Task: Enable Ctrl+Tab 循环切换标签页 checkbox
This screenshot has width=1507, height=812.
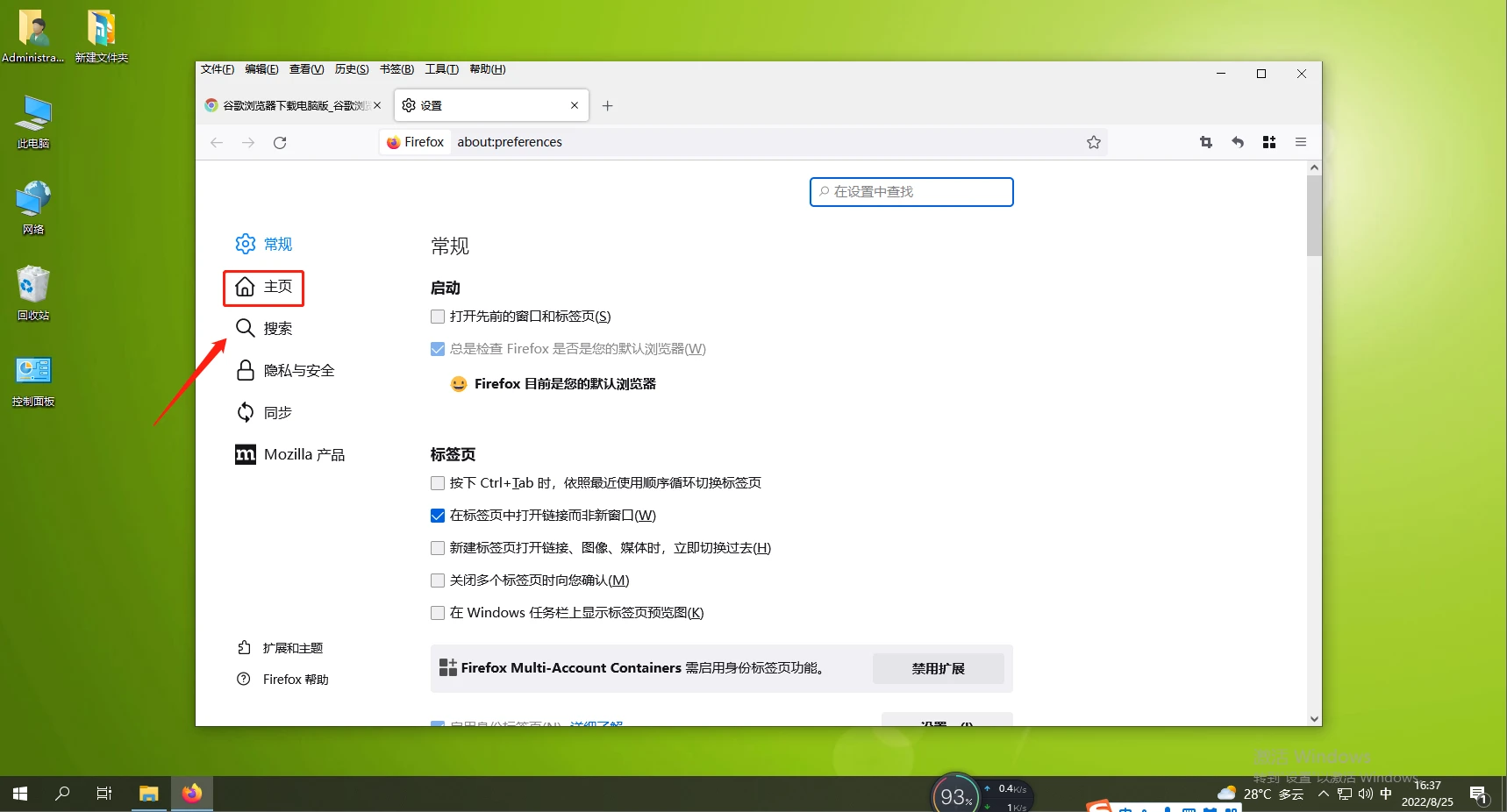Action: pos(438,483)
